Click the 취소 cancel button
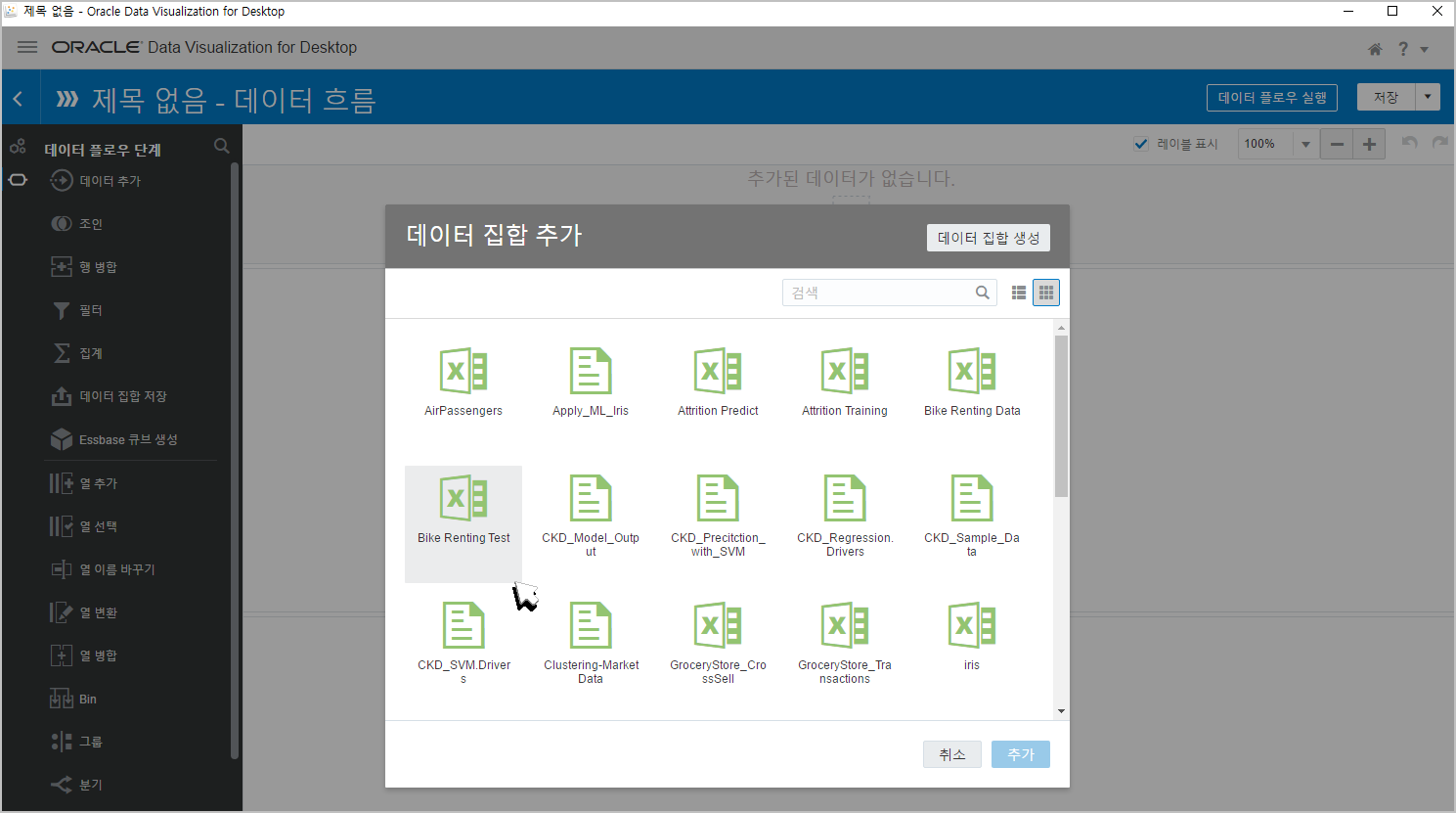 [952, 754]
